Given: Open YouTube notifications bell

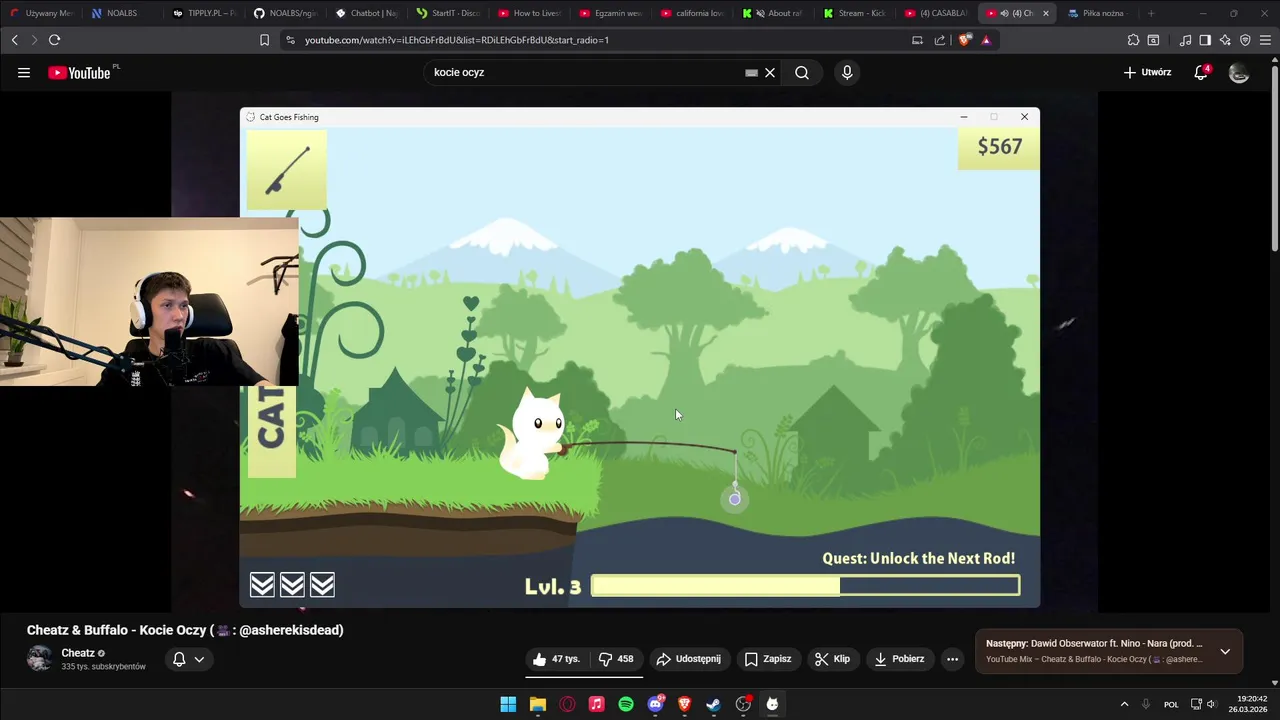Looking at the screenshot, I should pyautogui.click(x=1201, y=72).
